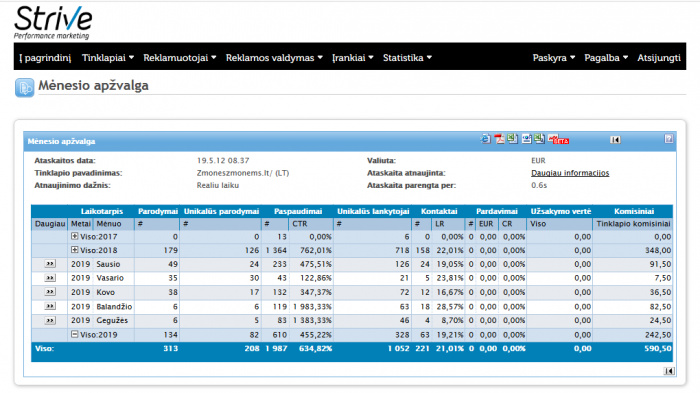
Task: Click currency value EUR in report info
Action: (538, 160)
